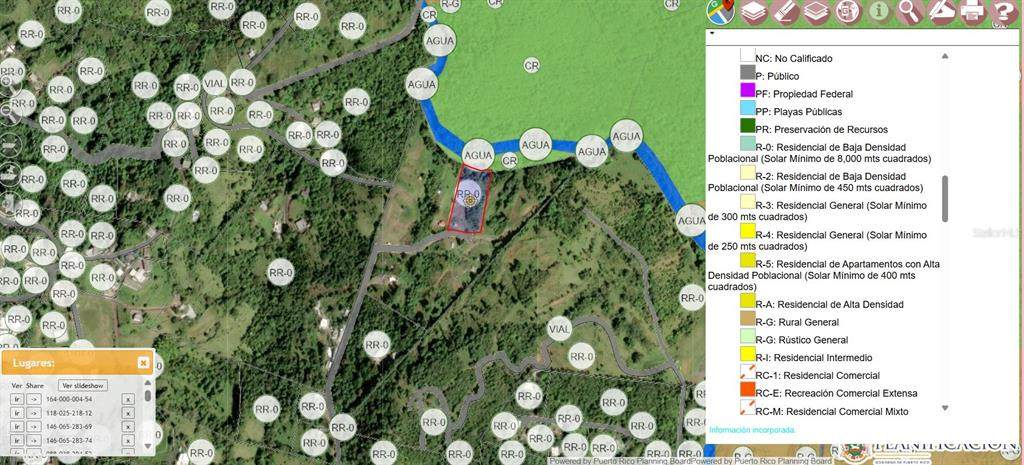Remove place 146-065-283-69 from list

click(128, 427)
